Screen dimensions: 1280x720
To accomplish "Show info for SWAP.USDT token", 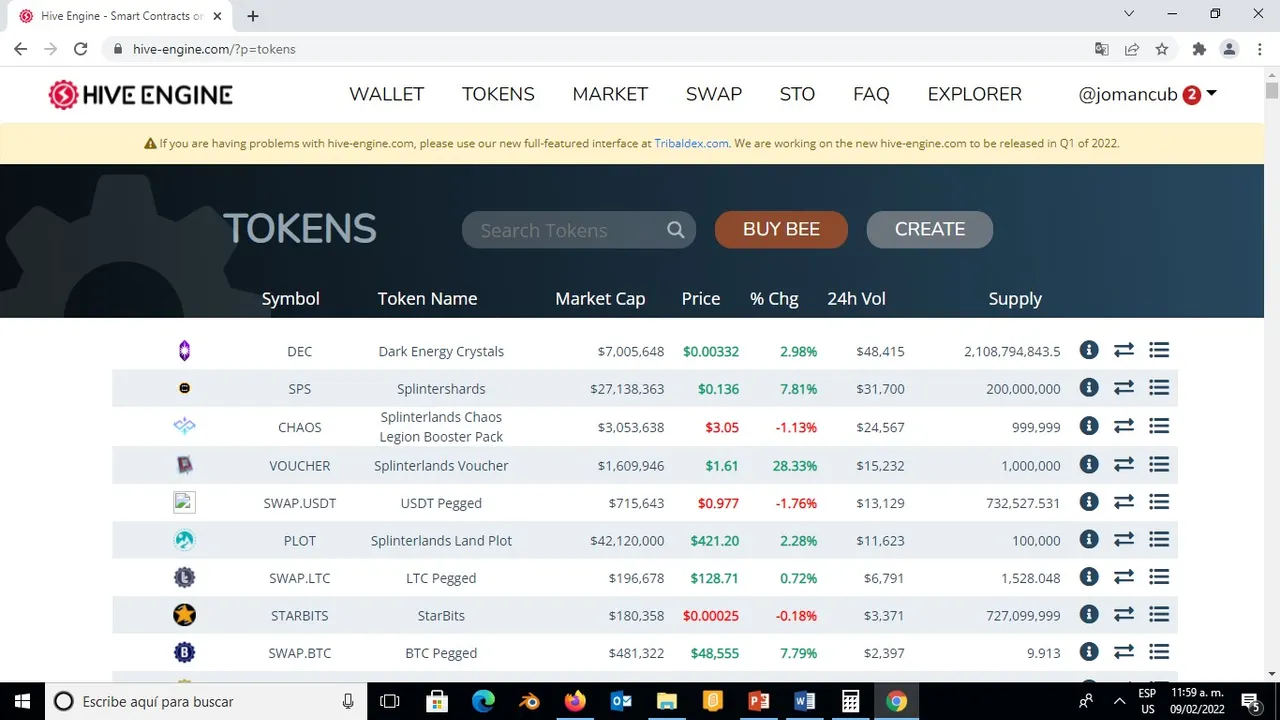I will 1089,502.
